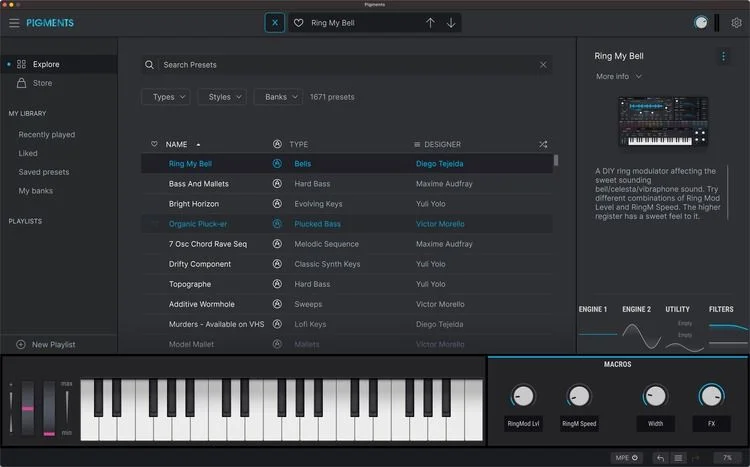This screenshot has width=750, height=467.
Task: Click the Store bag icon
Action: click(22, 83)
